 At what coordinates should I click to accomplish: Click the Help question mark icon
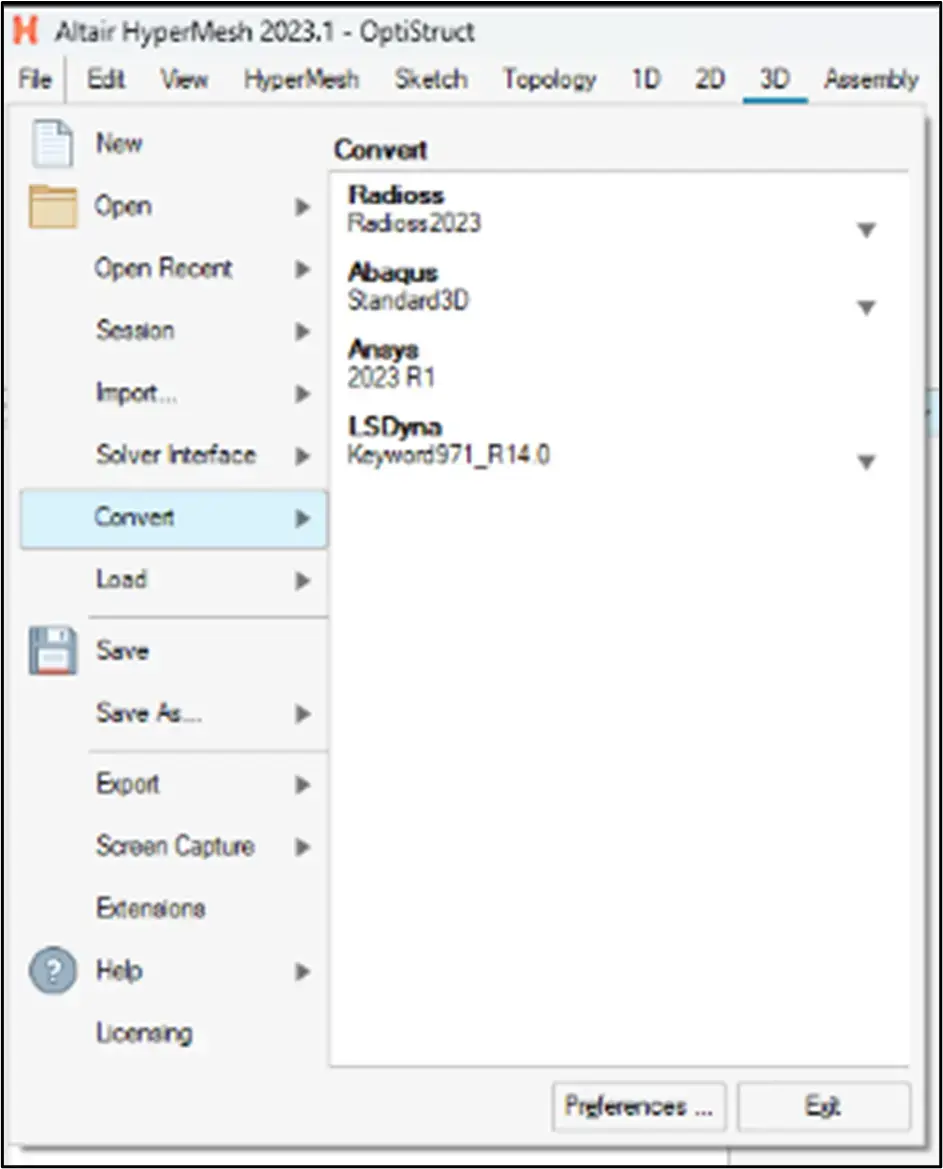[52, 971]
